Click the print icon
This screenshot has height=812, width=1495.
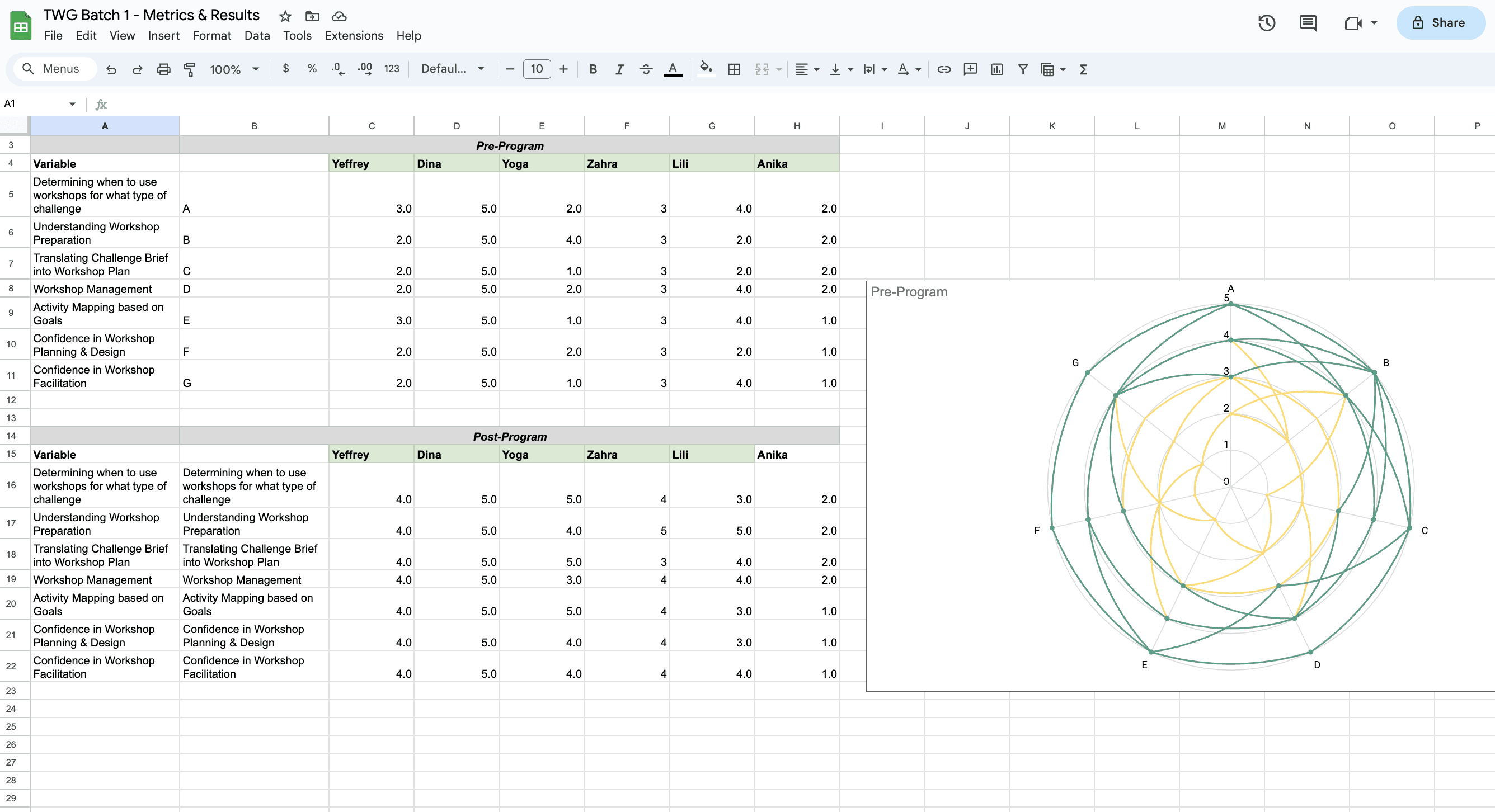164,69
